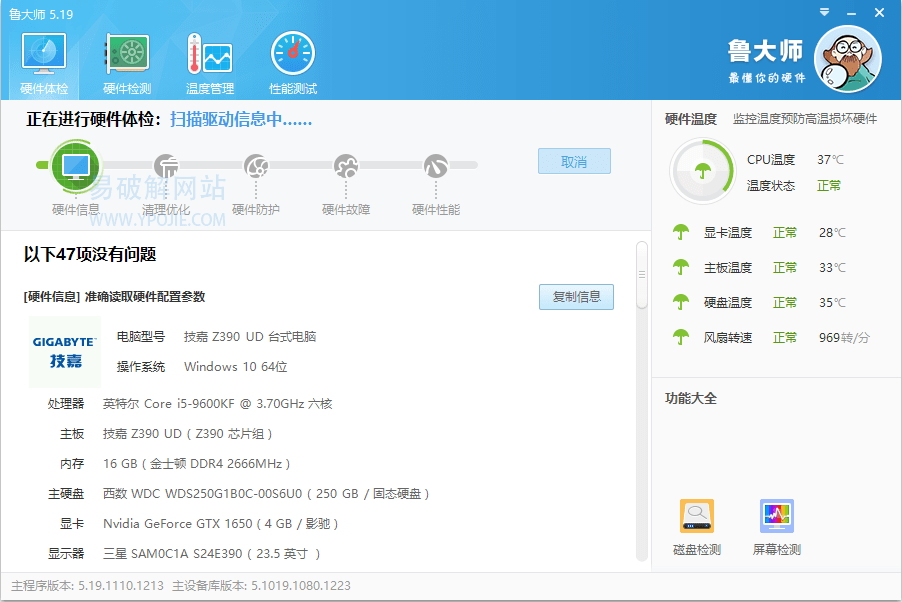
Task: Launch the 磁盘检测 tool
Action: click(697, 517)
